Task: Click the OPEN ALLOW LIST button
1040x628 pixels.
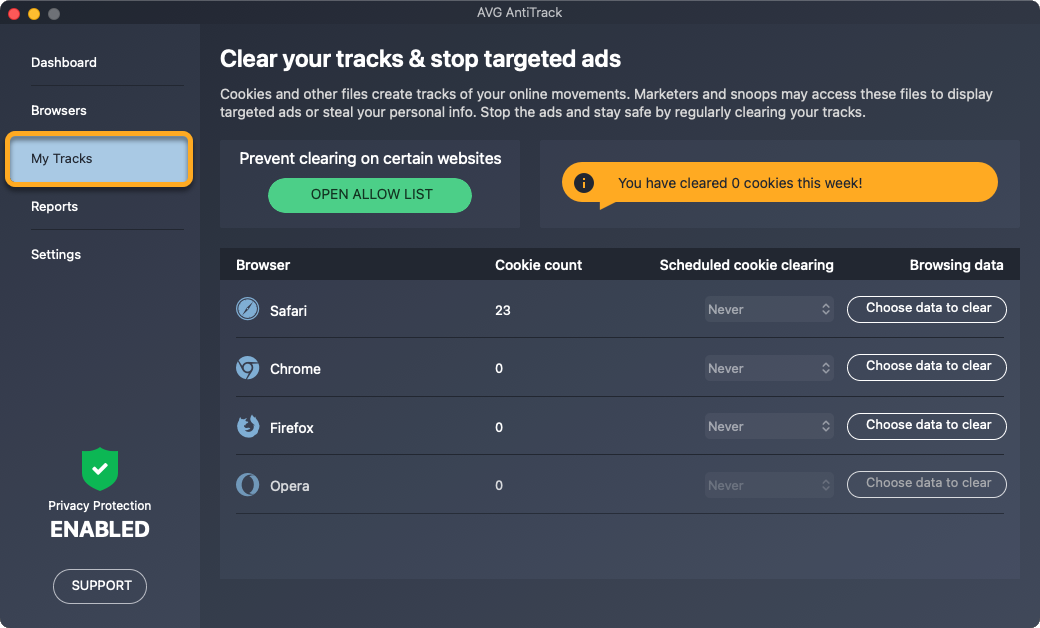Action: 371,194
